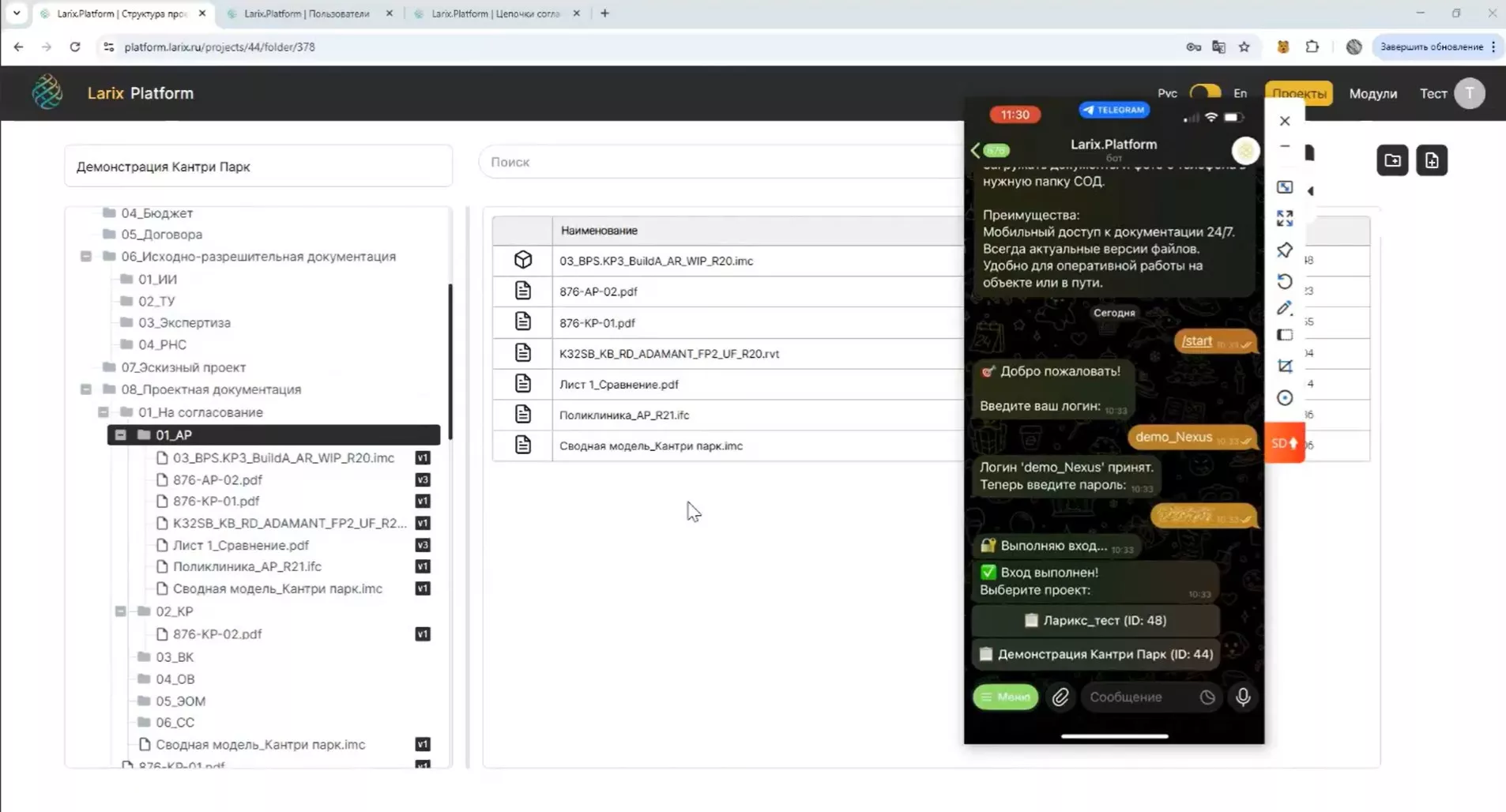Click the fullscreen expand arrows icon

click(1284, 219)
